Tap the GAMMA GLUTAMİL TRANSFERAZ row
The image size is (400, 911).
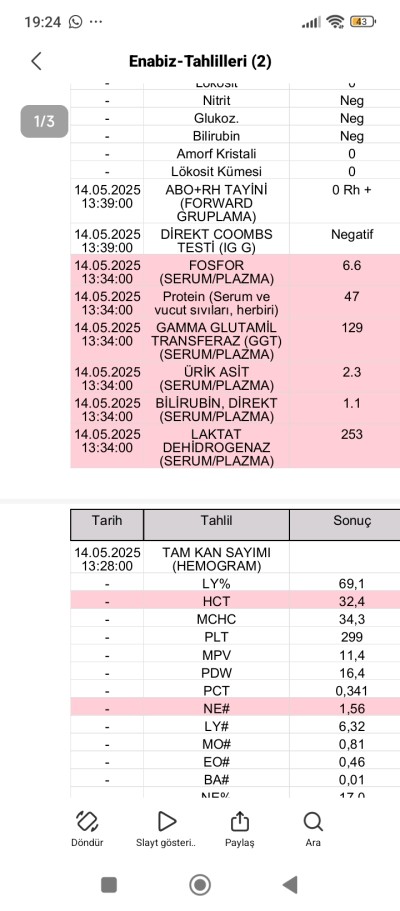pos(235,341)
